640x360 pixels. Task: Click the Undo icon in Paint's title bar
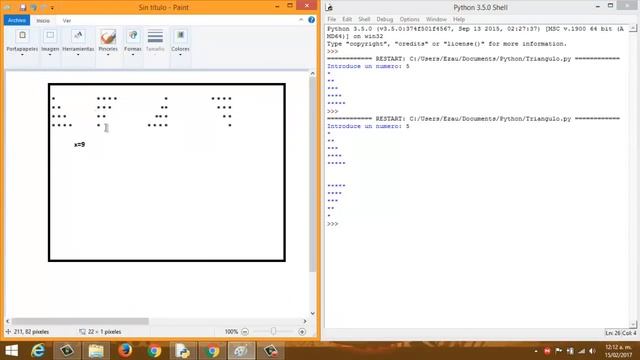[x=33, y=7]
